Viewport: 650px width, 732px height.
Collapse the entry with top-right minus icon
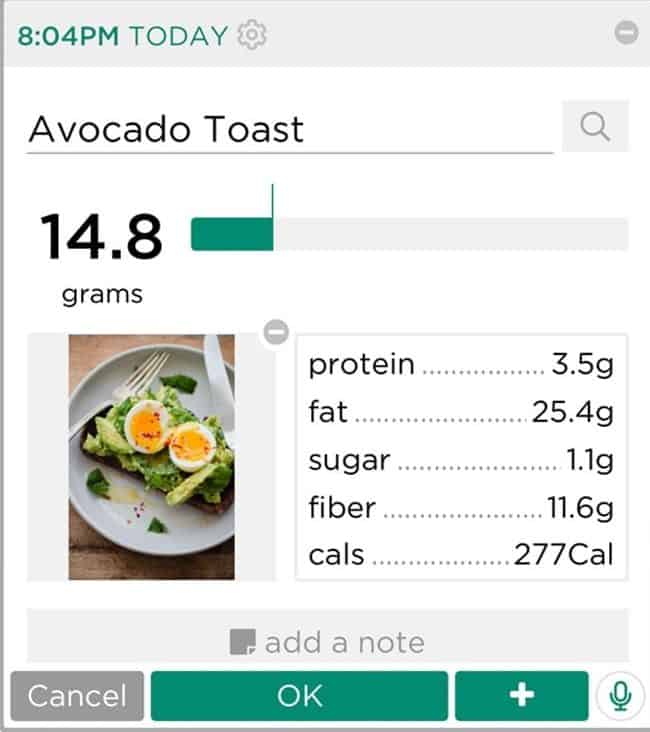(x=626, y=33)
